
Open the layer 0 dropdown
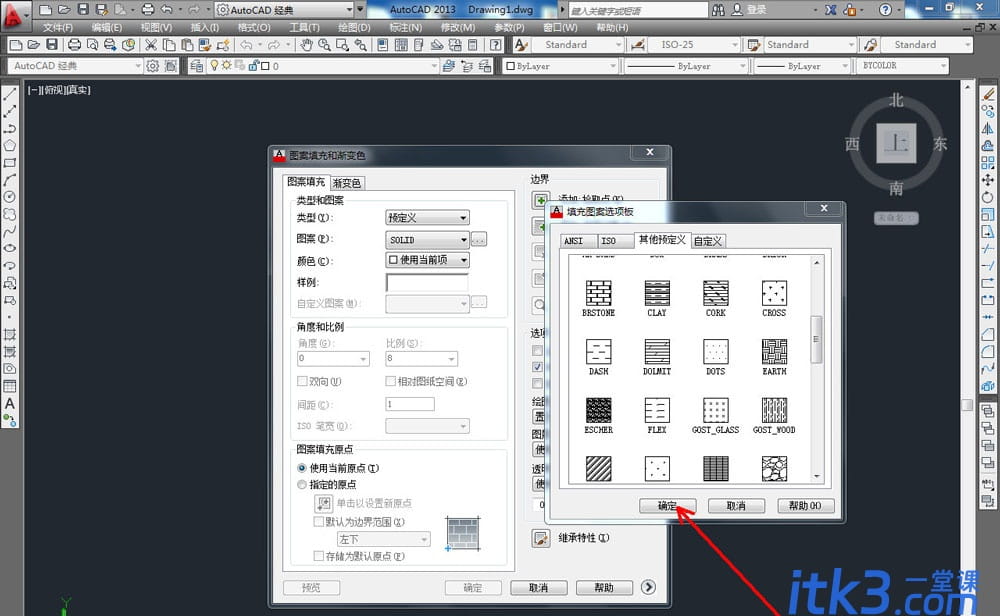[x=323, y=66]
